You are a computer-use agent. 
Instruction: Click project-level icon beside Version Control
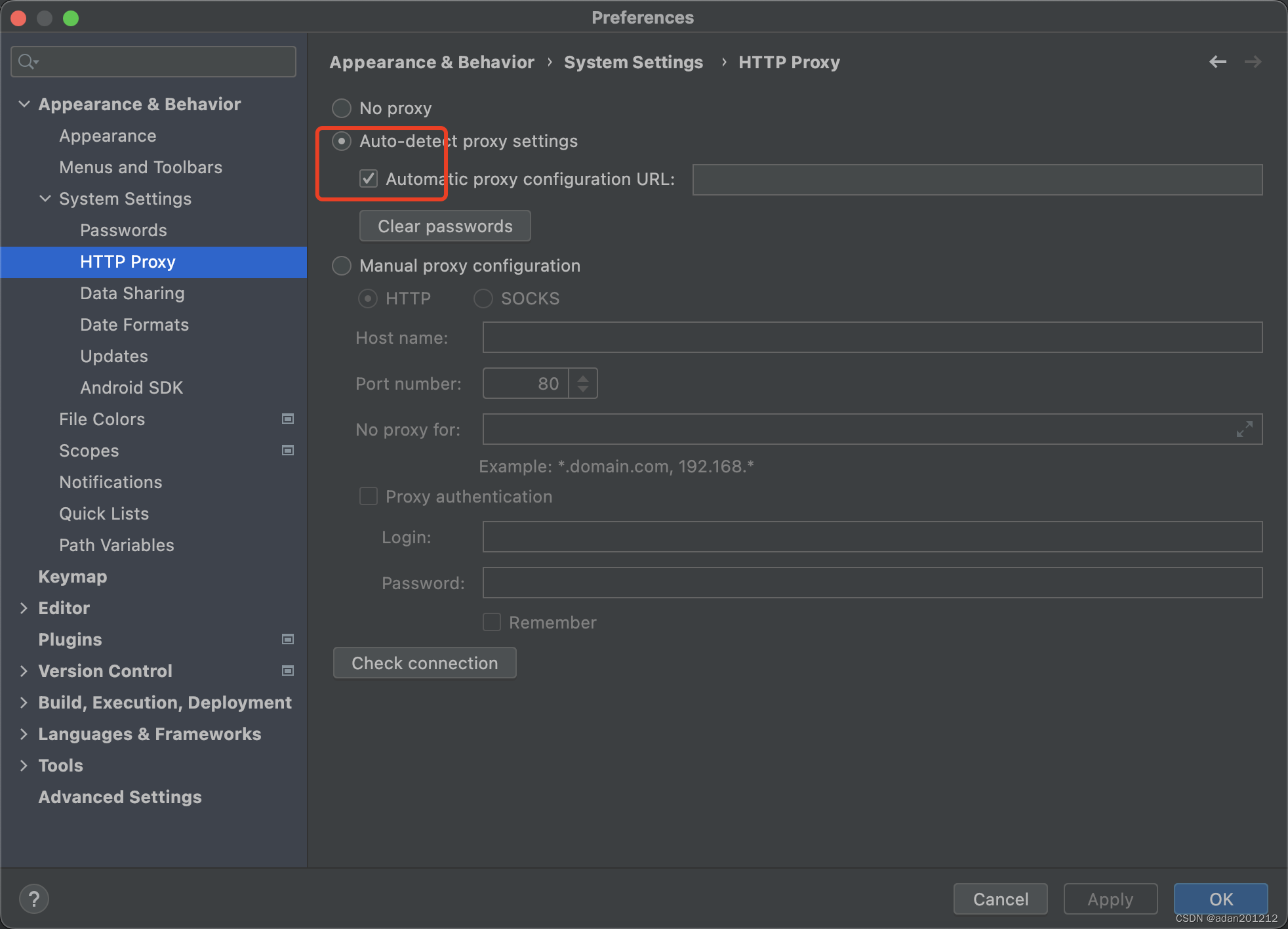click(288, 671)
